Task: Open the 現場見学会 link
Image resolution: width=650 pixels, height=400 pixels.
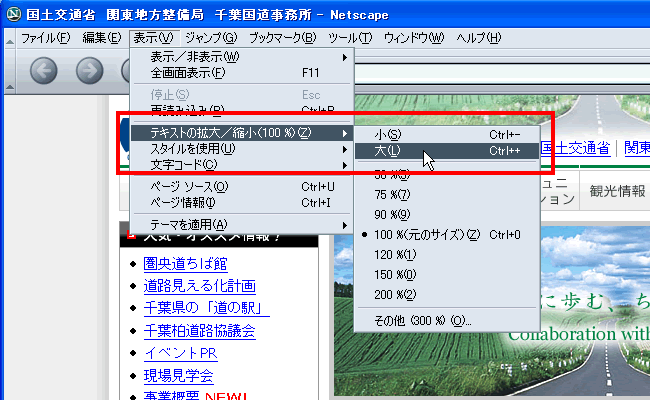Action: tap(178, 376)
